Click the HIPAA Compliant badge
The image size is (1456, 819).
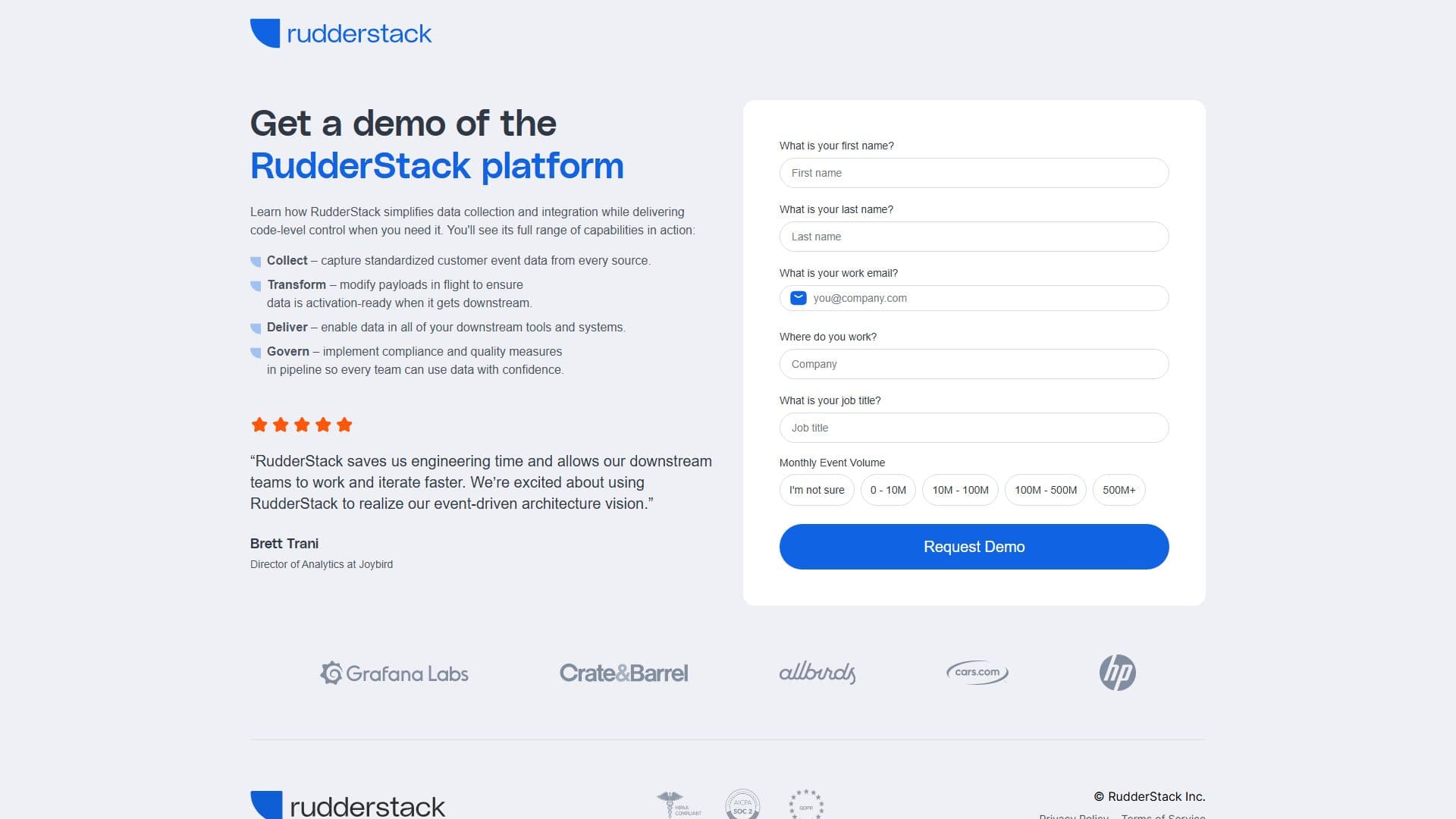pyautogui.click(x=678, y=805)
